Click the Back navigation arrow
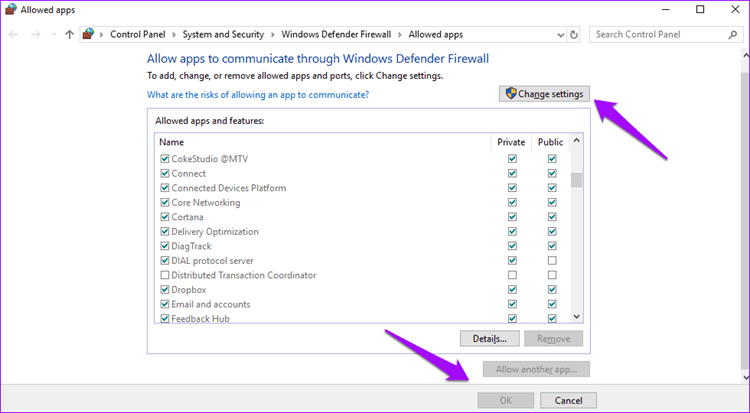Screen dimensions: 750x413 click(13, 34)
